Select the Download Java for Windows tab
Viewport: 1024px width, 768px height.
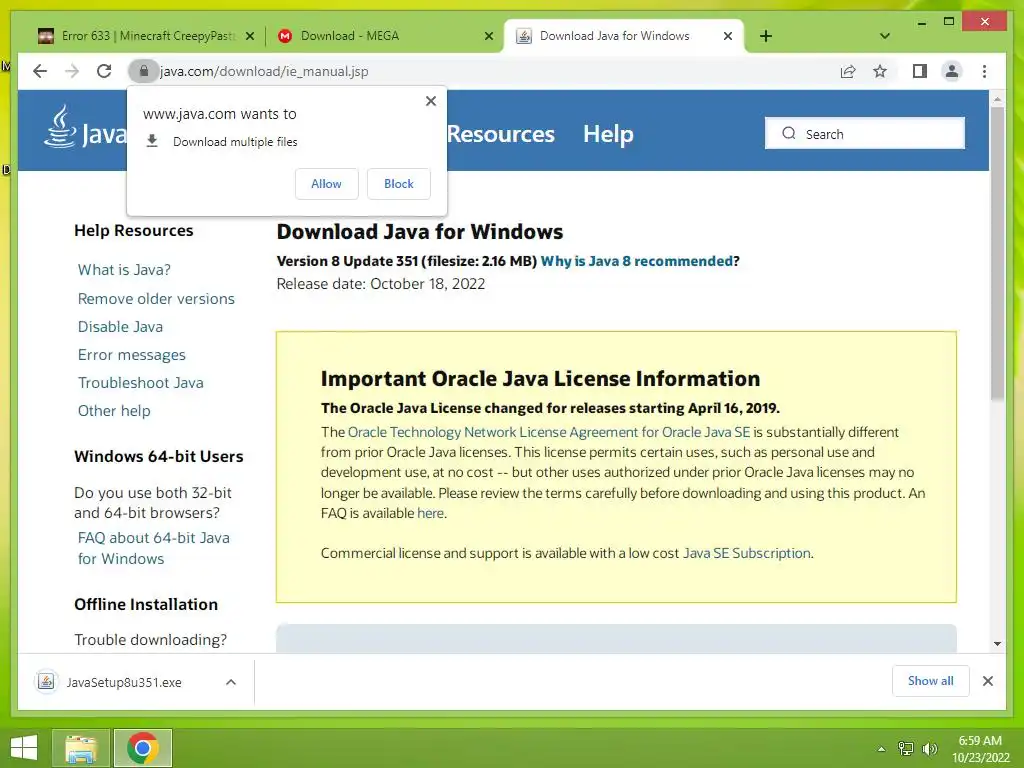tap(624, 36)
